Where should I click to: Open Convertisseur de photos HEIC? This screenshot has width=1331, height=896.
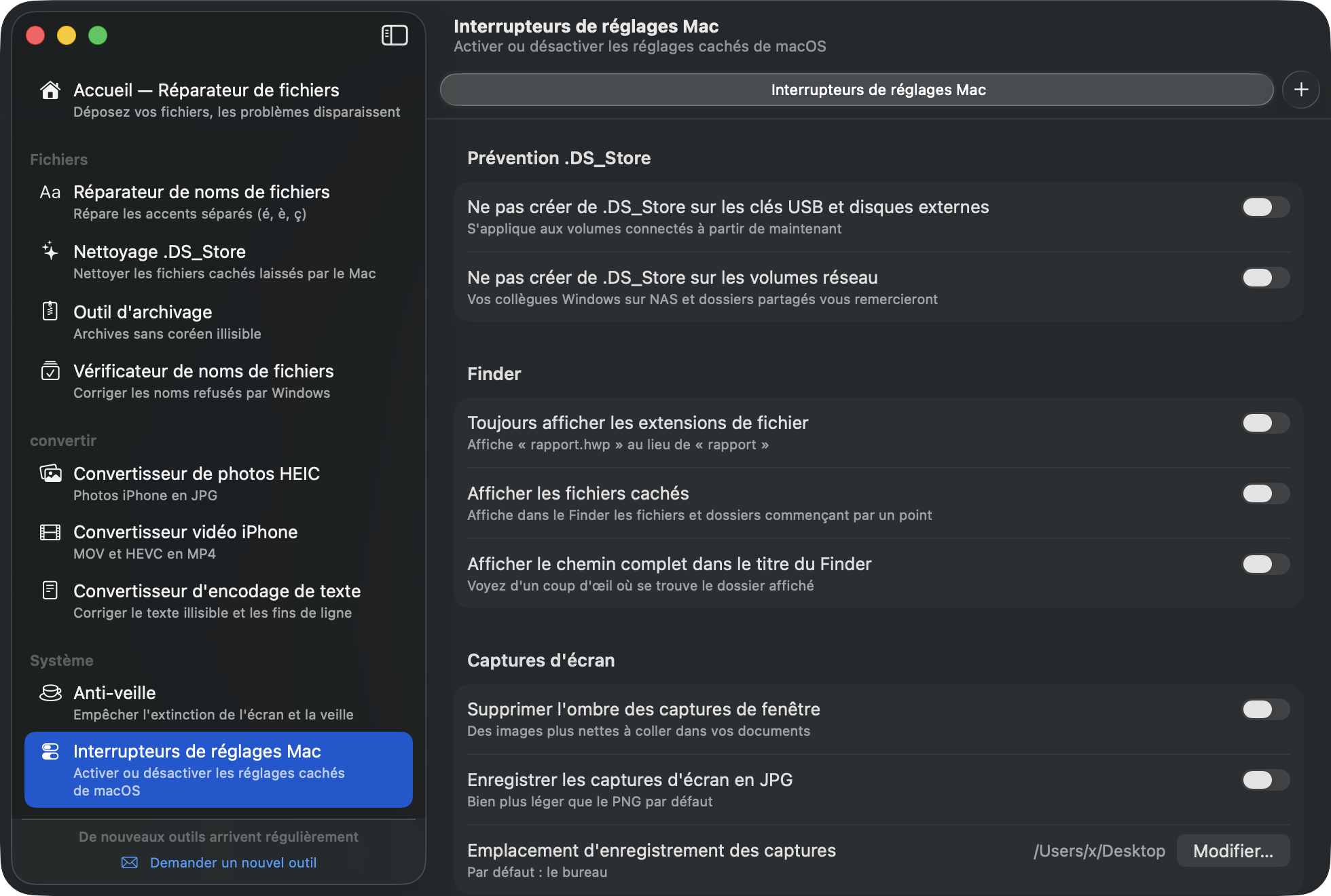(219, 483)
